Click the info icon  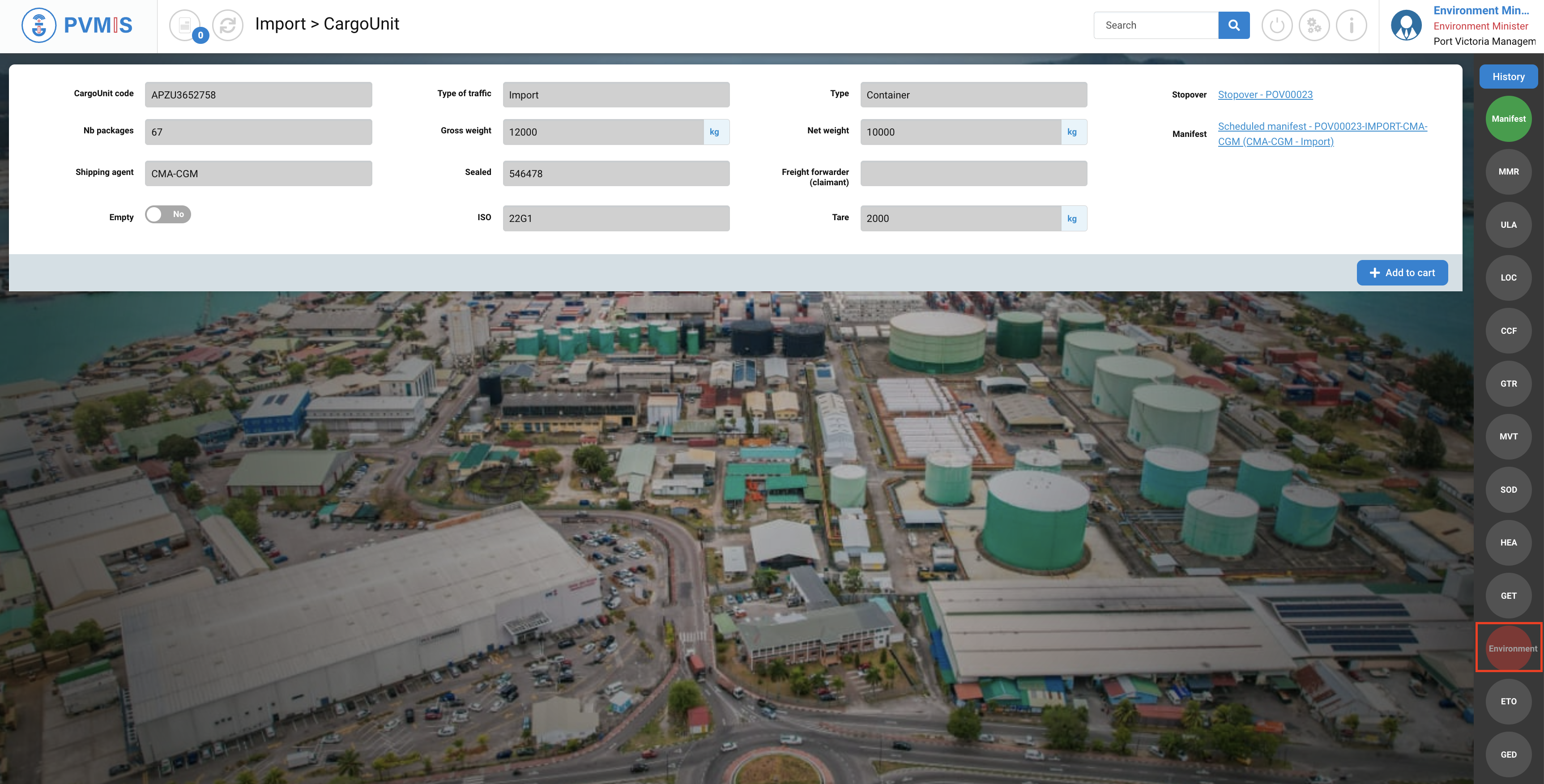click(x=1351, y=25)
